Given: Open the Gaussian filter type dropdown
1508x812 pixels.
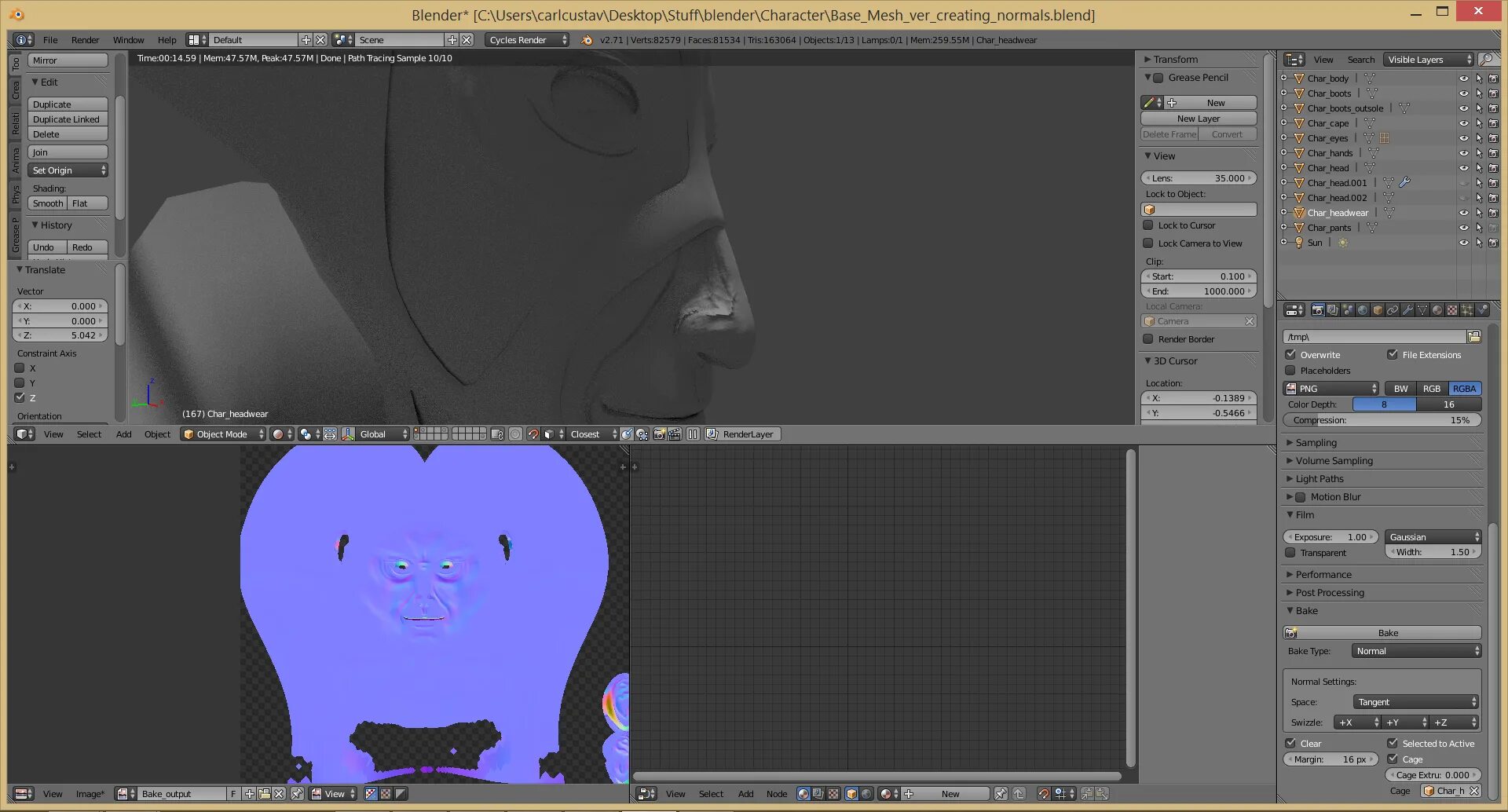Looking at the screenshot, I should point(1433,537).
